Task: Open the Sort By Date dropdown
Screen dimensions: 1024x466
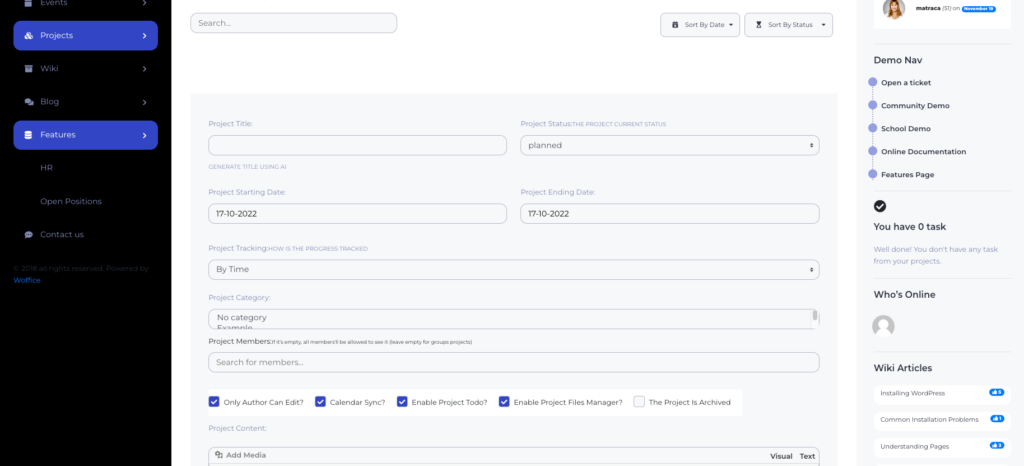Action: click(x=700, y=25)
